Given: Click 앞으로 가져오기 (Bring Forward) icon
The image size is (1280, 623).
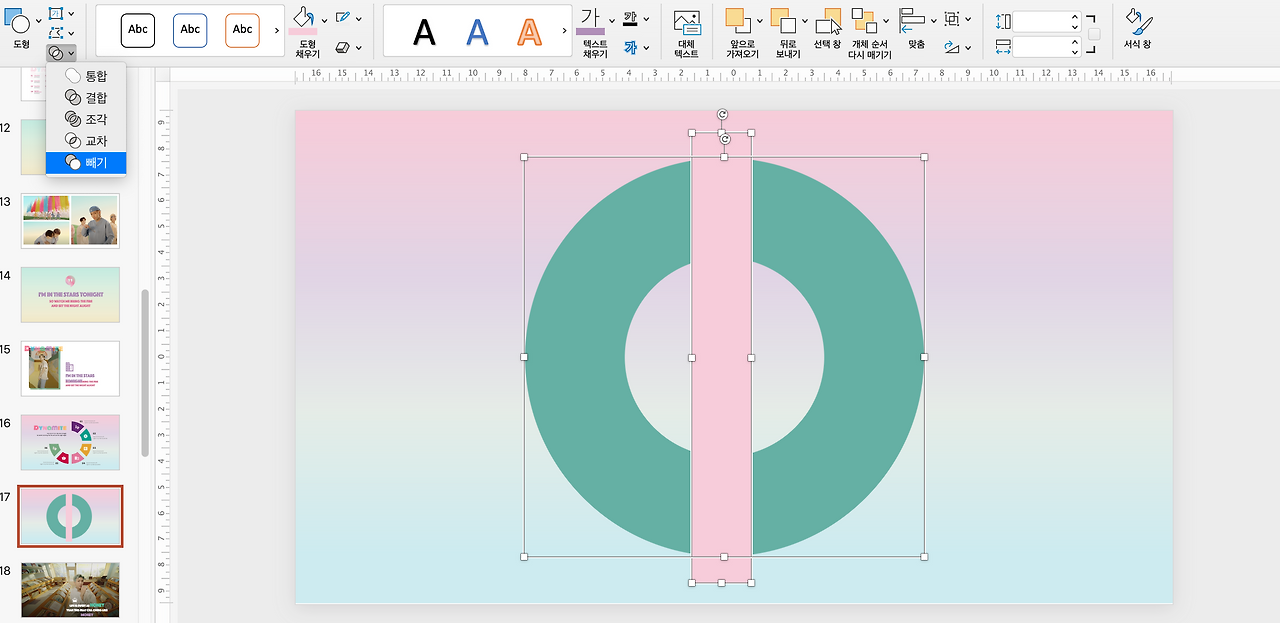Looking at the screenshot, I should click(x=738, y=21).
